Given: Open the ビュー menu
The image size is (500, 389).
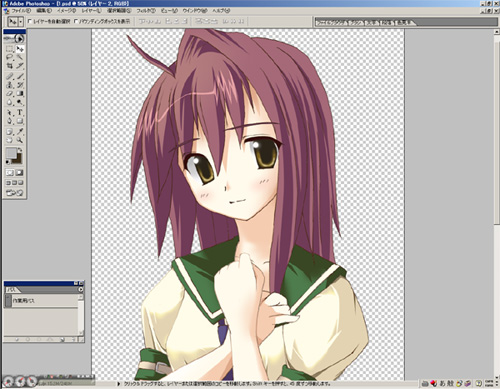Looking at the screenshot, I should pyautogui.click(x=169, y=11).
